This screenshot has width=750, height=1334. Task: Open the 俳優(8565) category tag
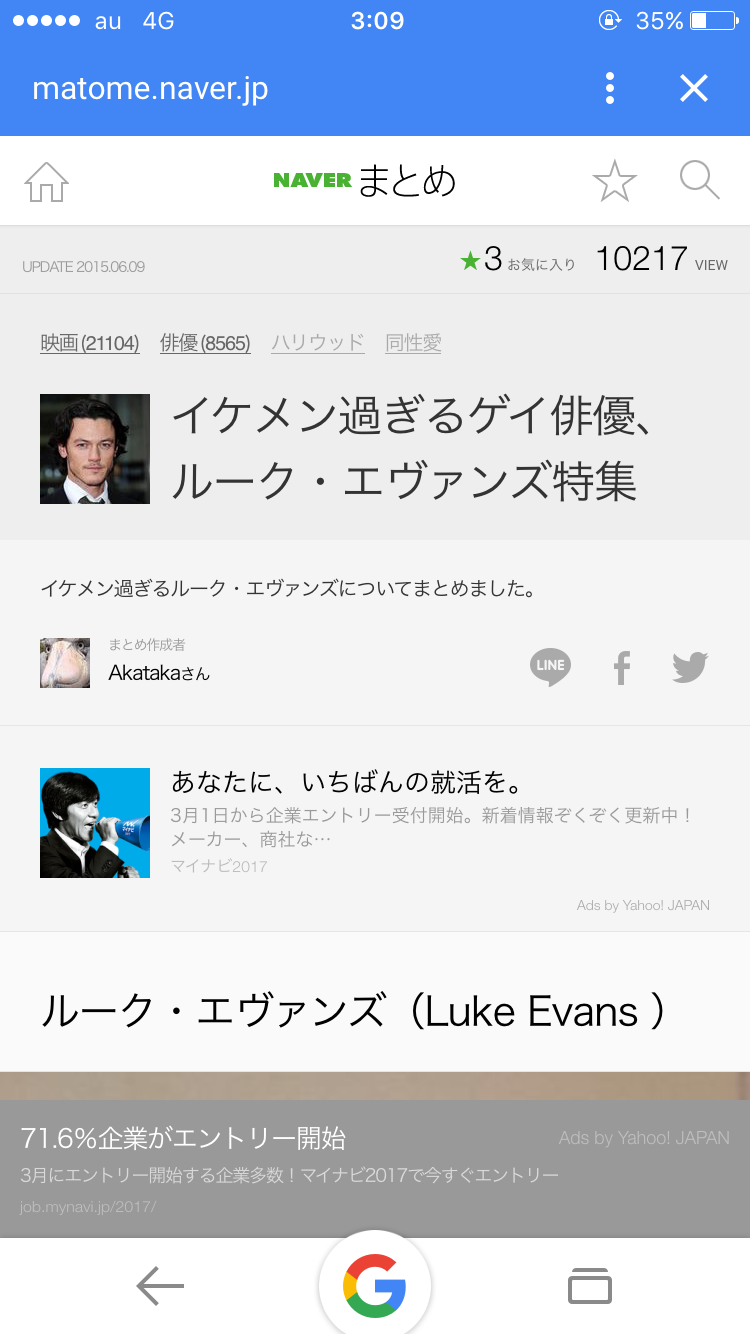click(x=205, y=343)
